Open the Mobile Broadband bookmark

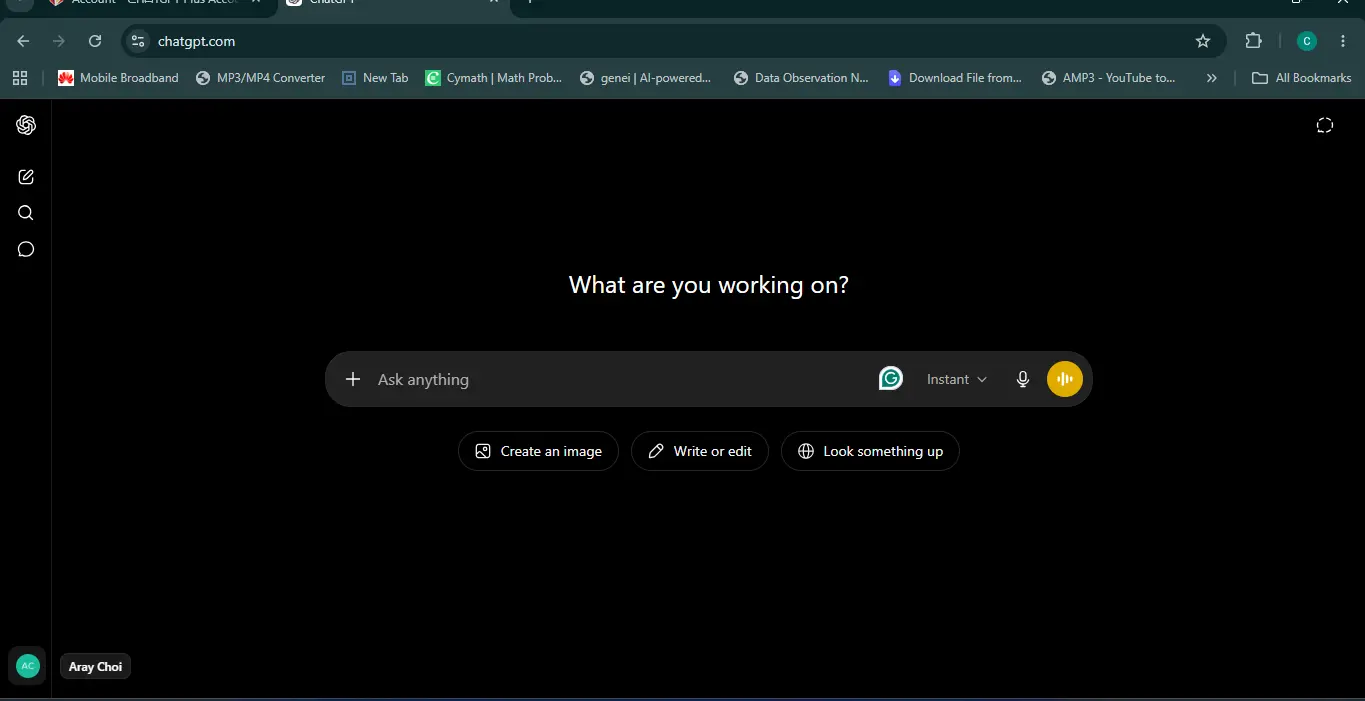[118, 77]
